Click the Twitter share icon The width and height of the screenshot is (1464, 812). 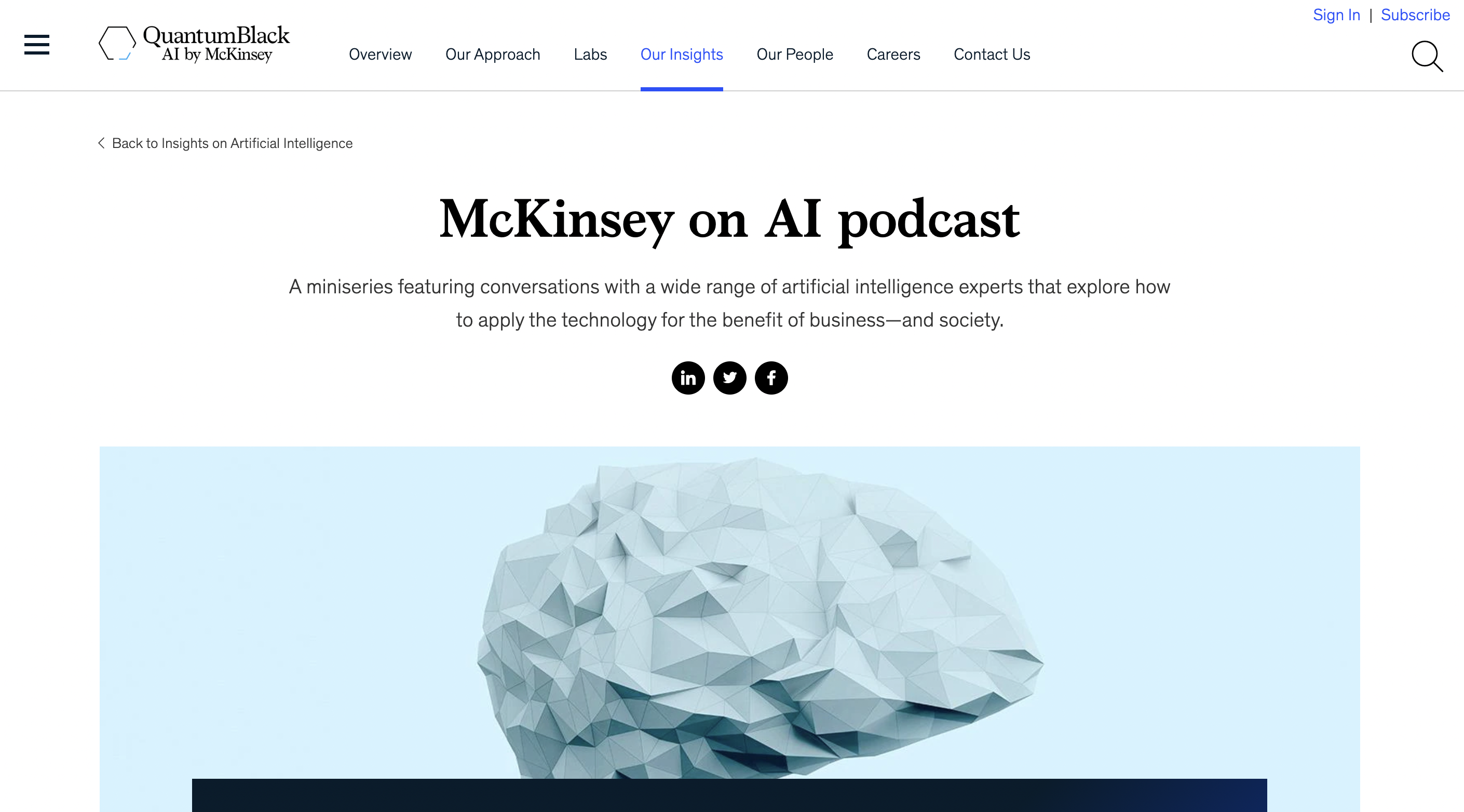730,378
